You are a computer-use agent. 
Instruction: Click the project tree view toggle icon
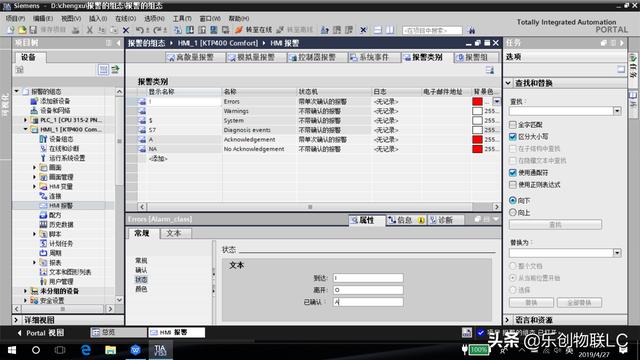click(103, 70)
